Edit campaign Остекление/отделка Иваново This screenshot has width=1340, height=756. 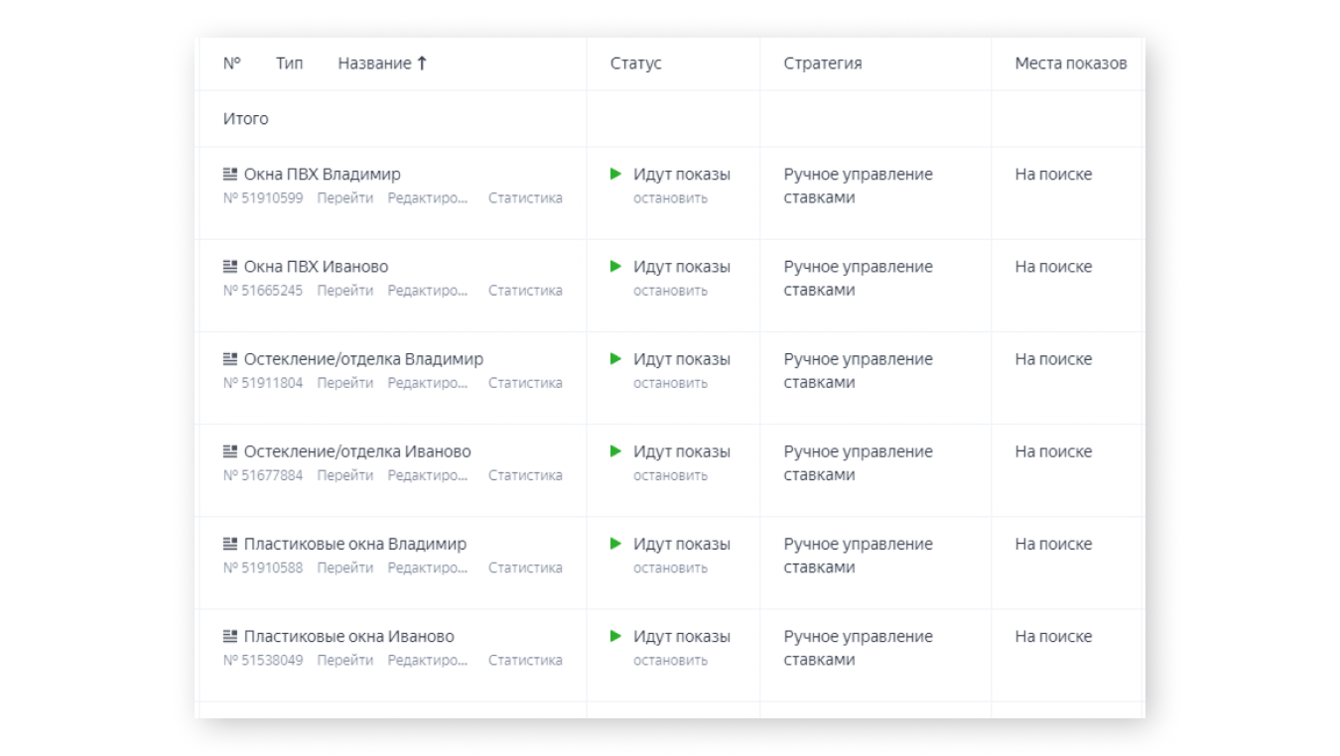(x=427, y=476)
